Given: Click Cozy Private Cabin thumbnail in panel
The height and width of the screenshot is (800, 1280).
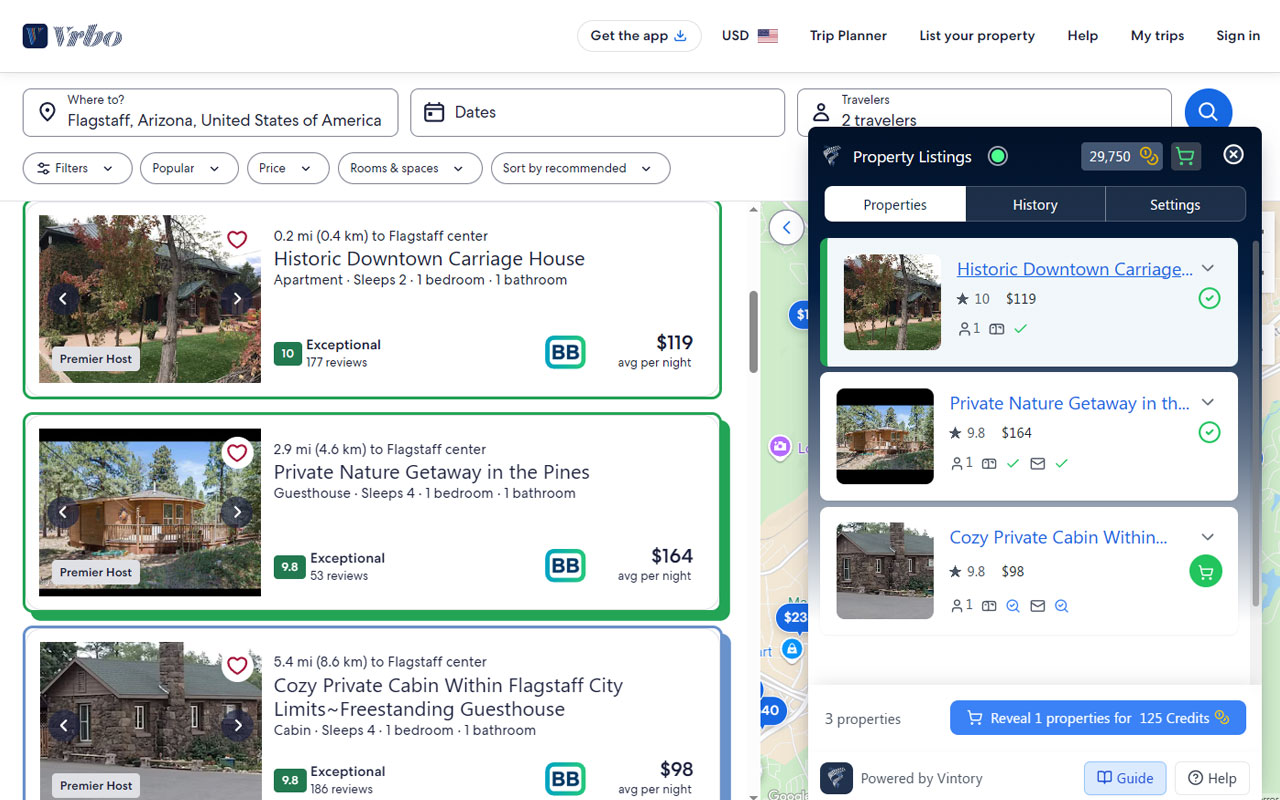Looking at the screenshot, I should click(885, 571).
